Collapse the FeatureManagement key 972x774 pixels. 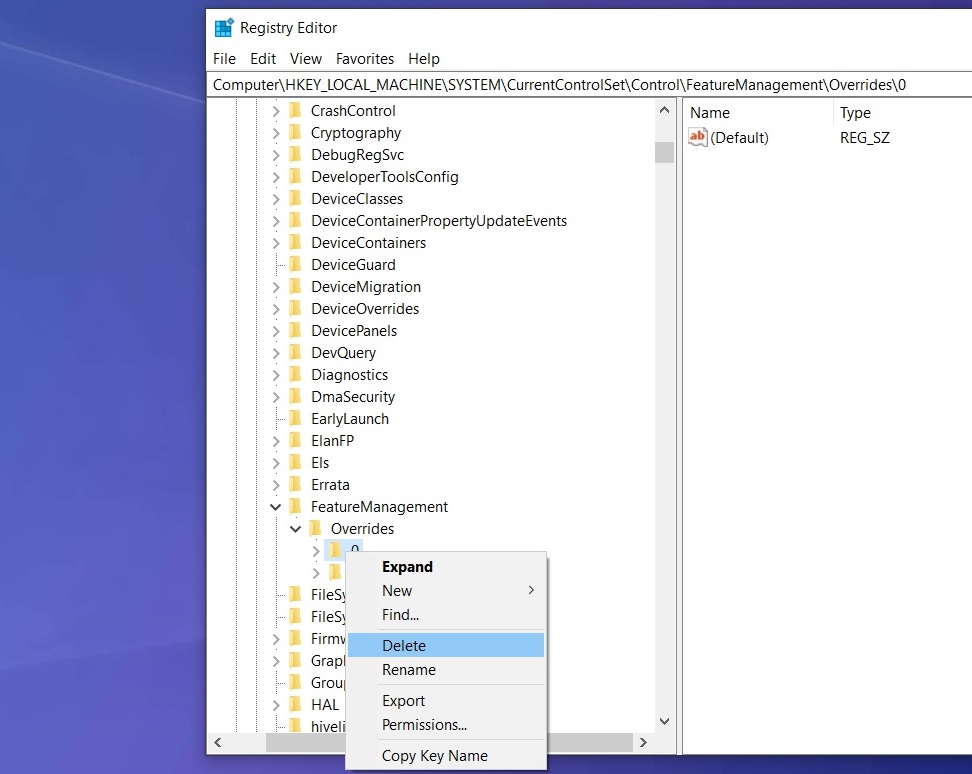point(276,507)
